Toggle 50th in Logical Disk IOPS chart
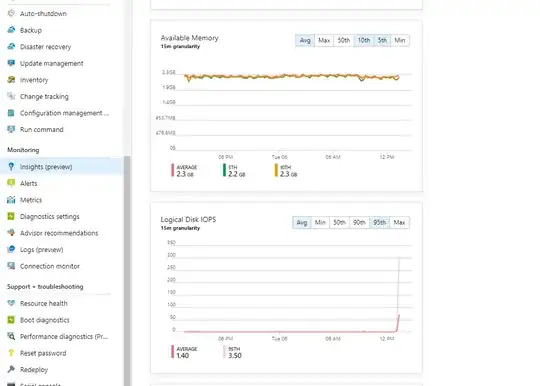Screen dimensions: 540x386 click(339, 222)
